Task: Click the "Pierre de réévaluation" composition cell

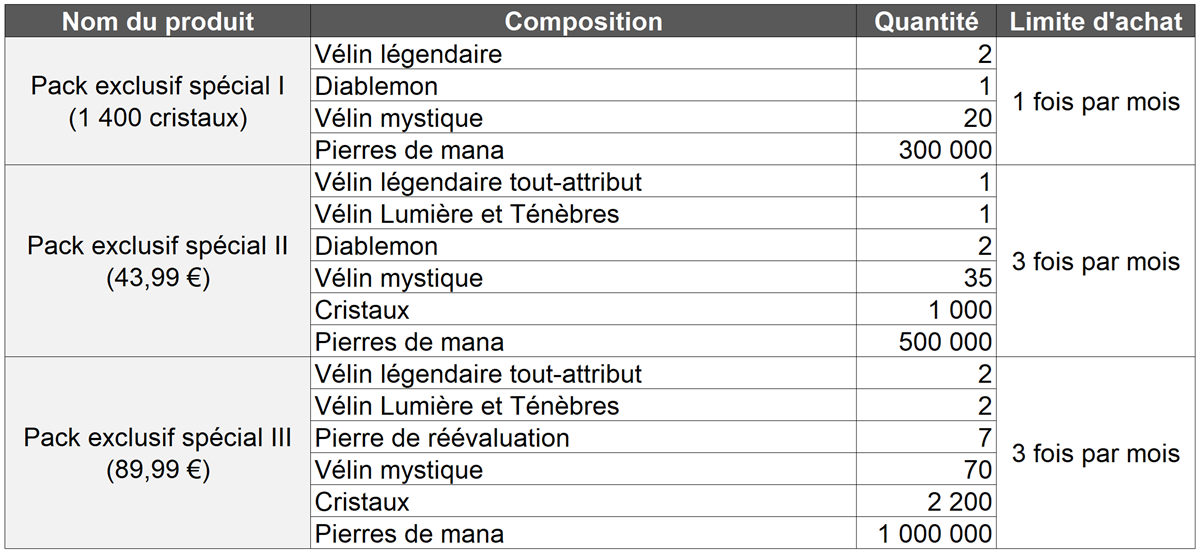Action: pos(442,438)
